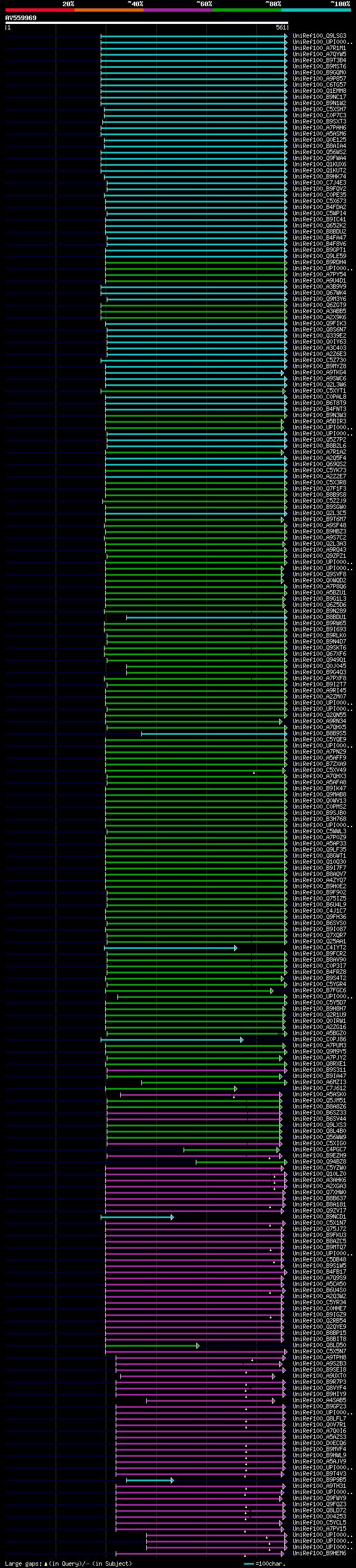Select the UniRef100_B9NCD1 label
Image resolution: width=356 pixels, height=1568 pixels.
tap(319, 1218)
